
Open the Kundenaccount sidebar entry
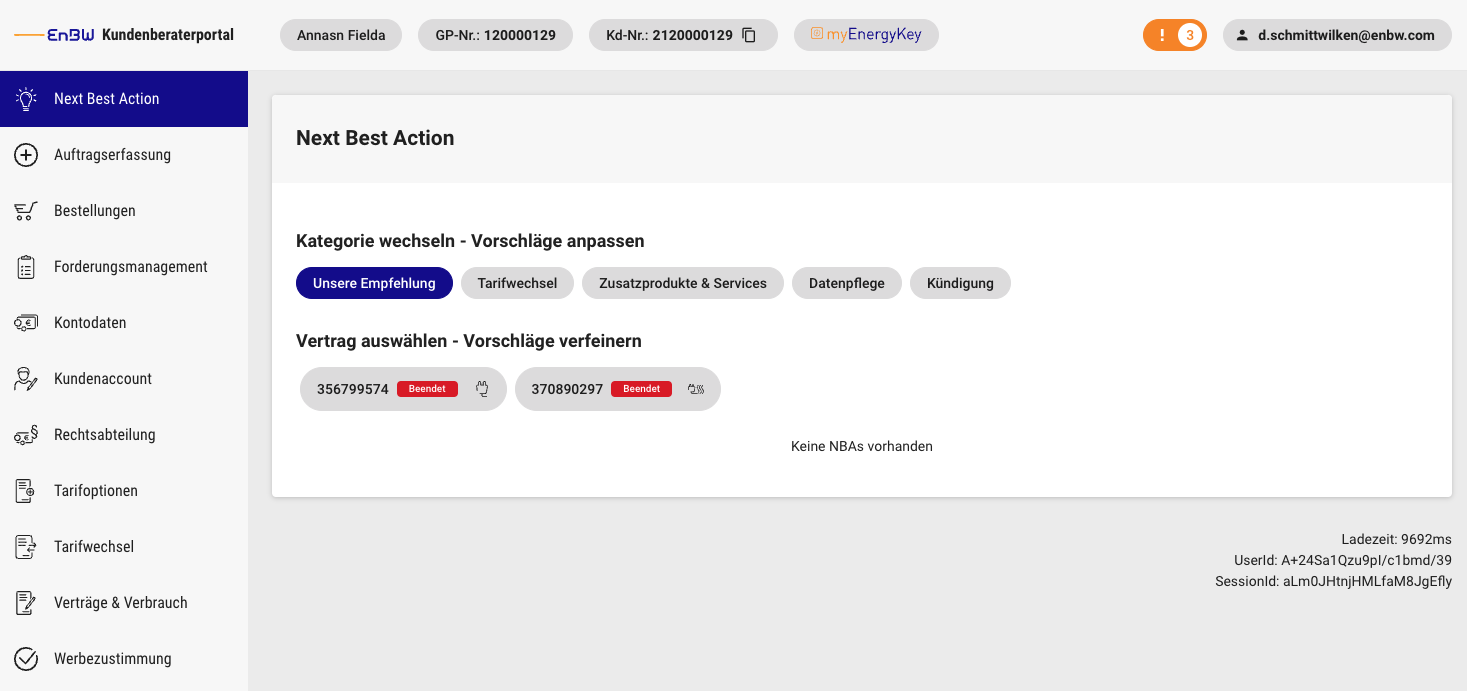124,379
